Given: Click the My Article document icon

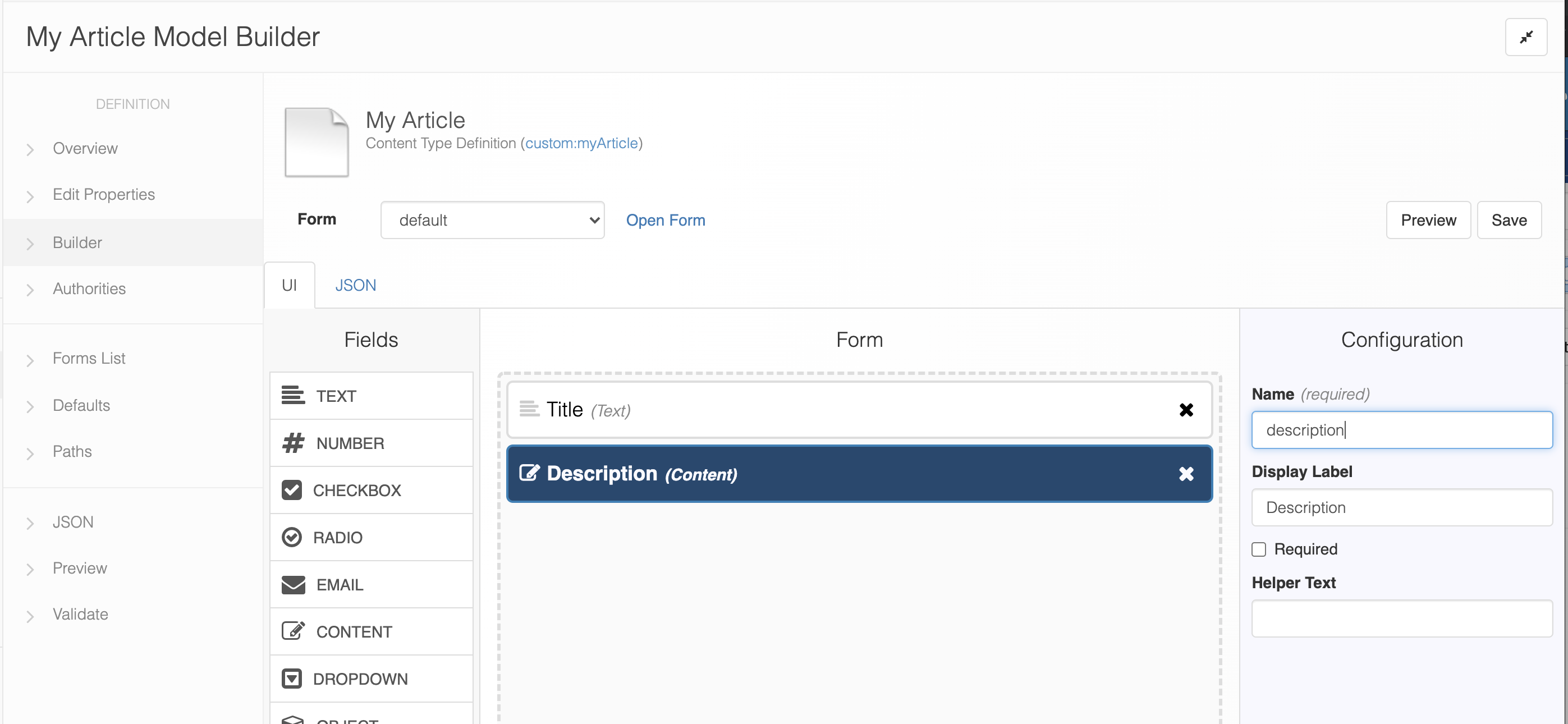Looking at the screenshot, I should [x=317, y=143].
